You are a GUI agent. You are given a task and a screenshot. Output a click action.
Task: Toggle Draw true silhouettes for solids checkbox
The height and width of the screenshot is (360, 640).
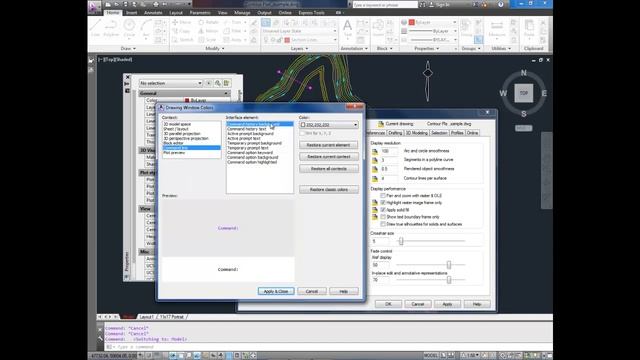(x=383, y=224)
